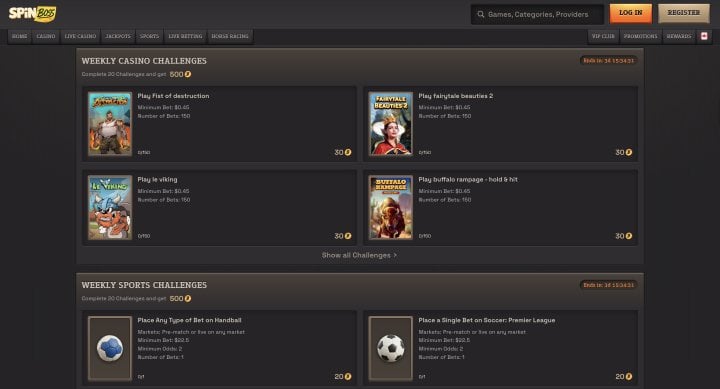Viewport: 720px width, 389px height.
Task: Open the Sports menu item
Action: 149,36
